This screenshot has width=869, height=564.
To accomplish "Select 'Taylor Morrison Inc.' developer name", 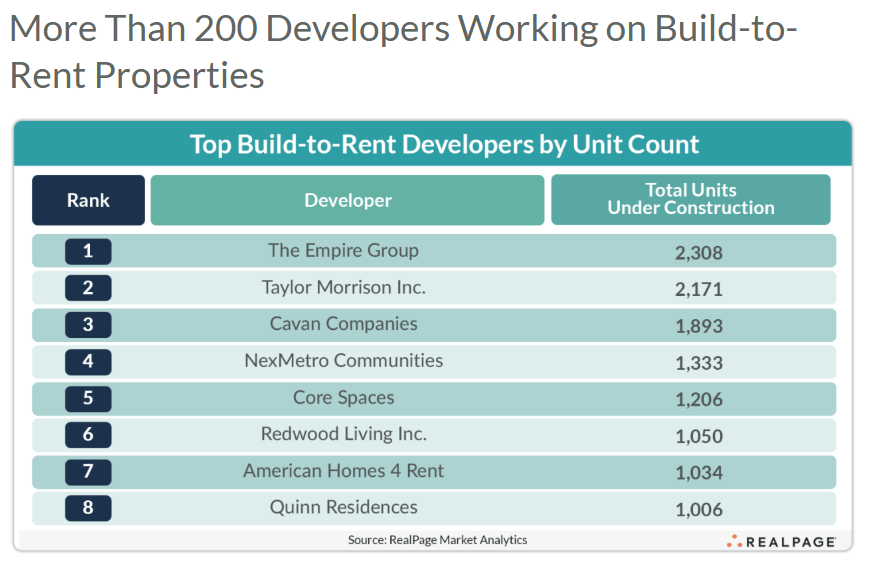I will pyautogui.click(x=344, y=288).
